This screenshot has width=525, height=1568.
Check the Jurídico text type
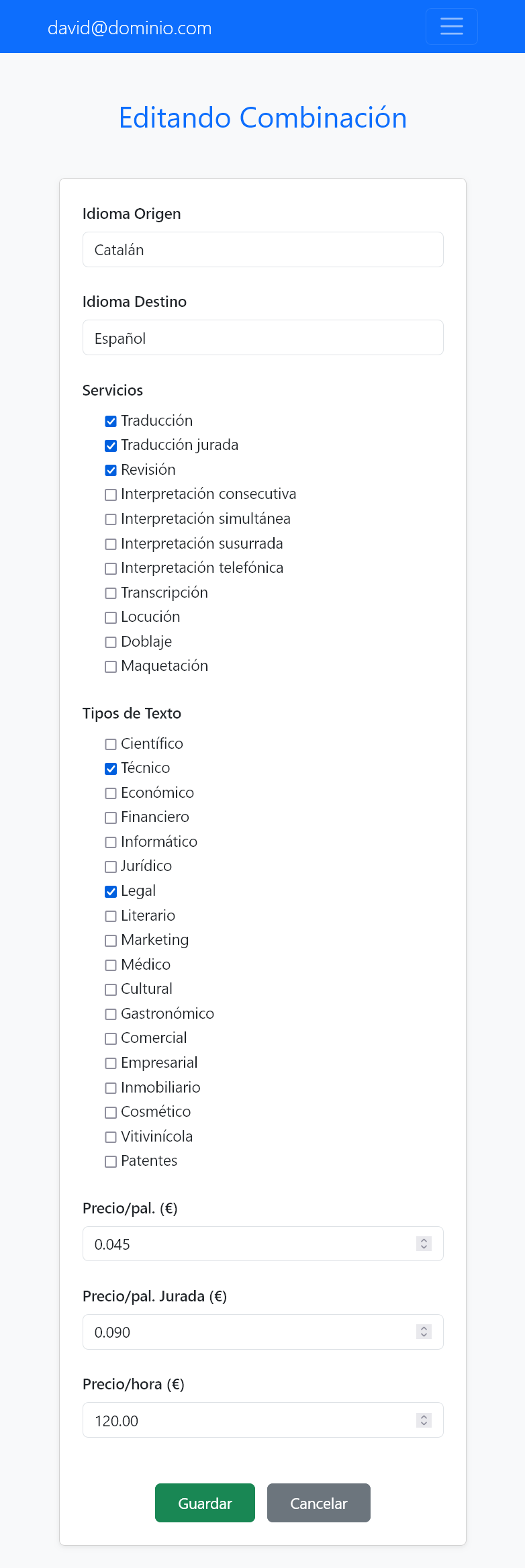(x=111, y=867)
